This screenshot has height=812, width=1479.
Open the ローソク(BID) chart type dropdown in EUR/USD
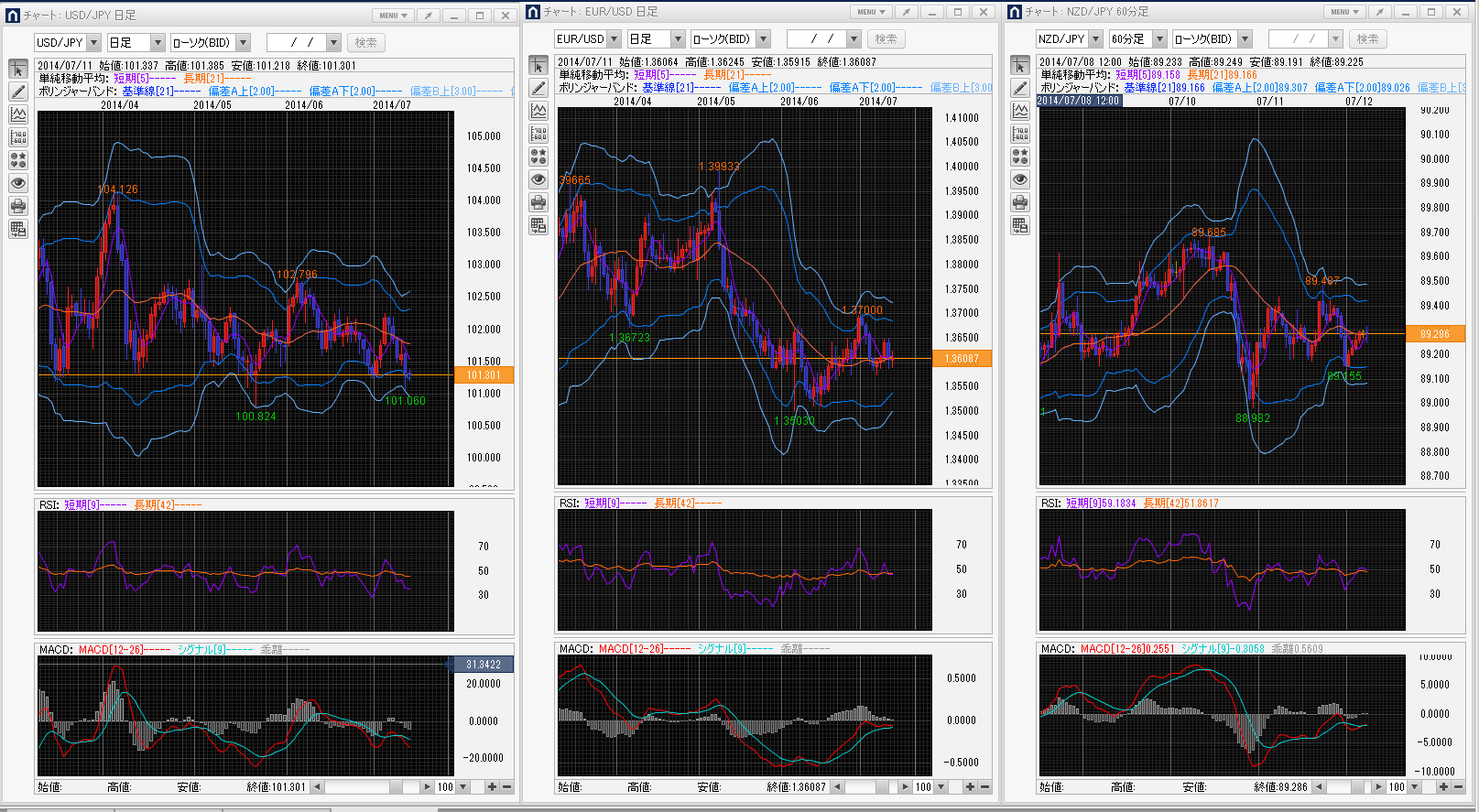tap(763, 39)
